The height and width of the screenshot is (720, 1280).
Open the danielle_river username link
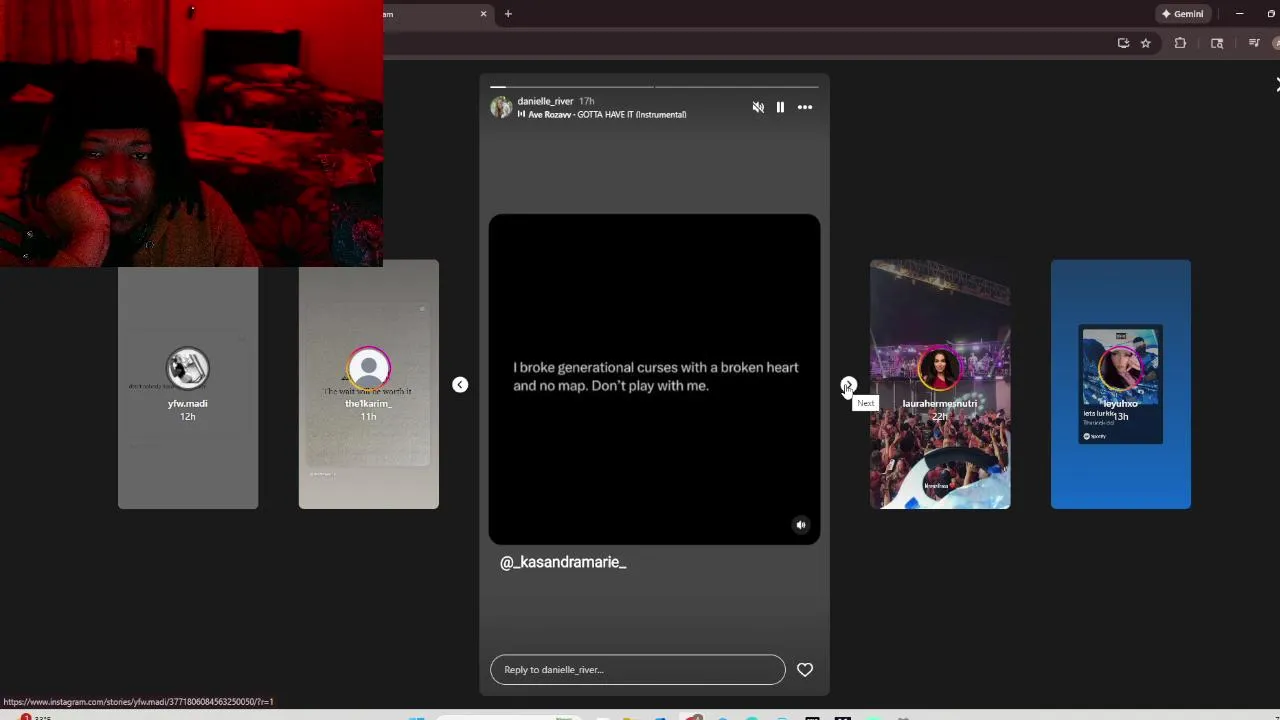click(x=545, y=101)
